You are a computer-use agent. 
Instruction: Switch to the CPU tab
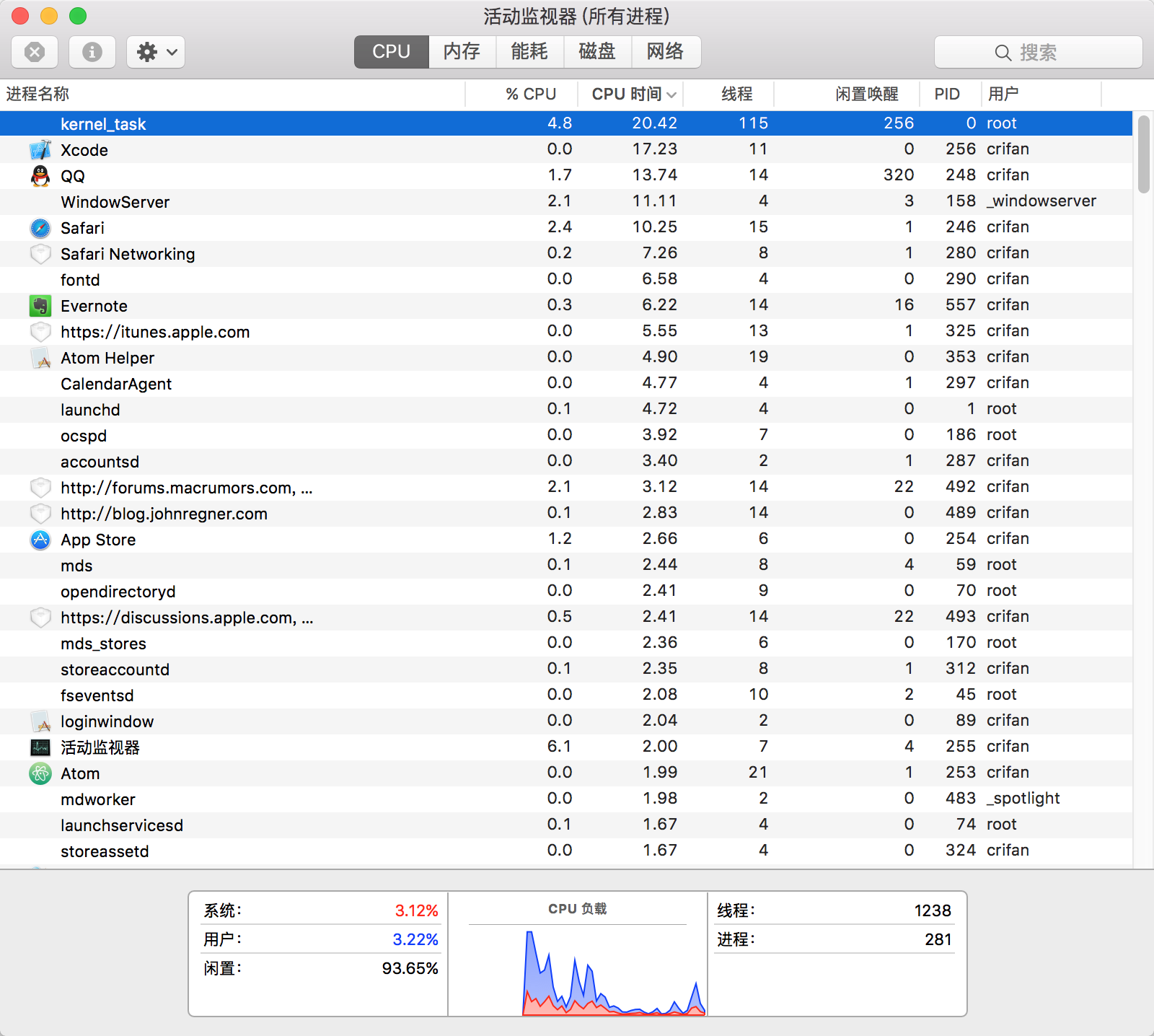392,52
